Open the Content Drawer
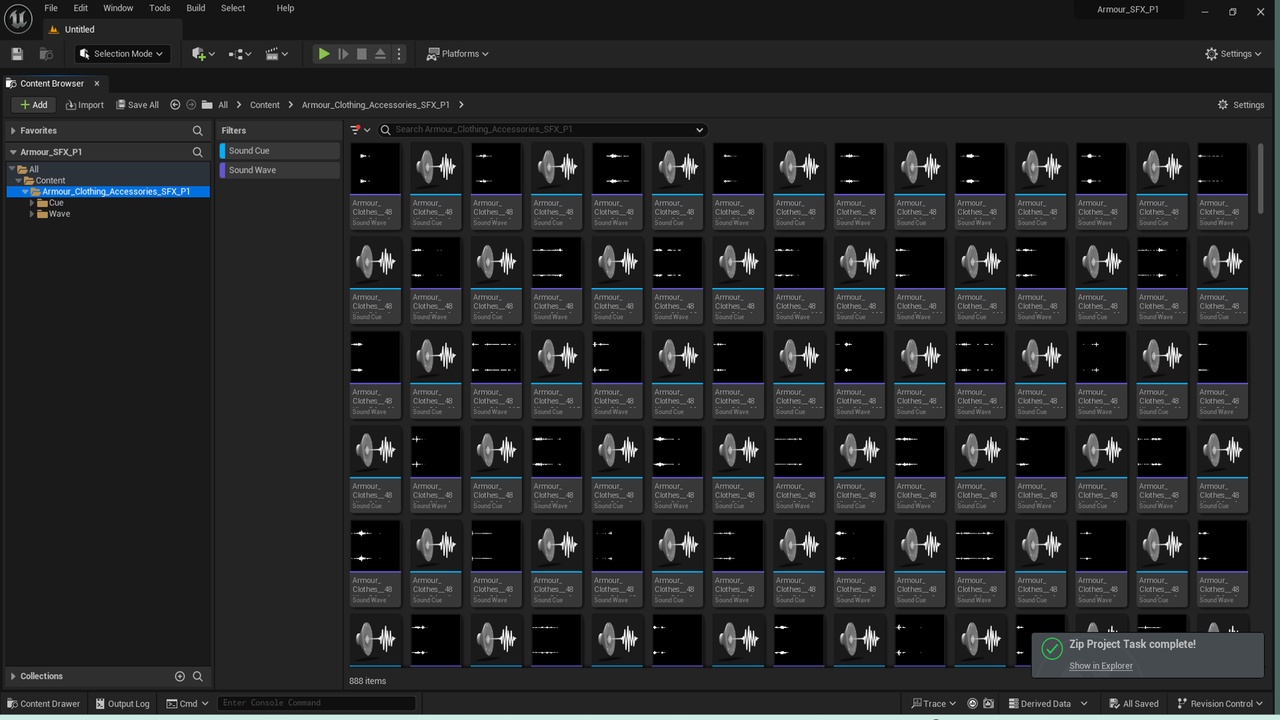1280x720 pixels. point(43,703)
